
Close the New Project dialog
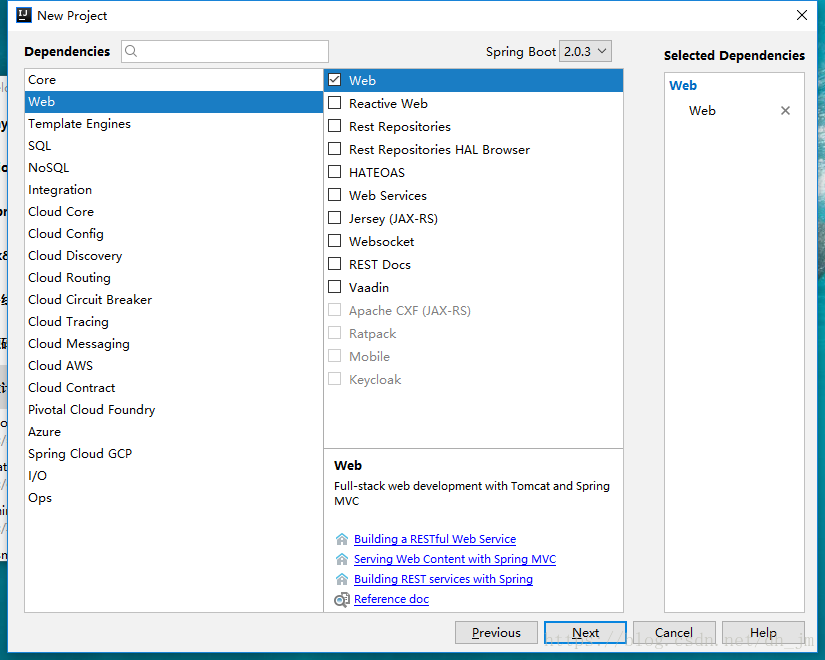coord(801,15)
